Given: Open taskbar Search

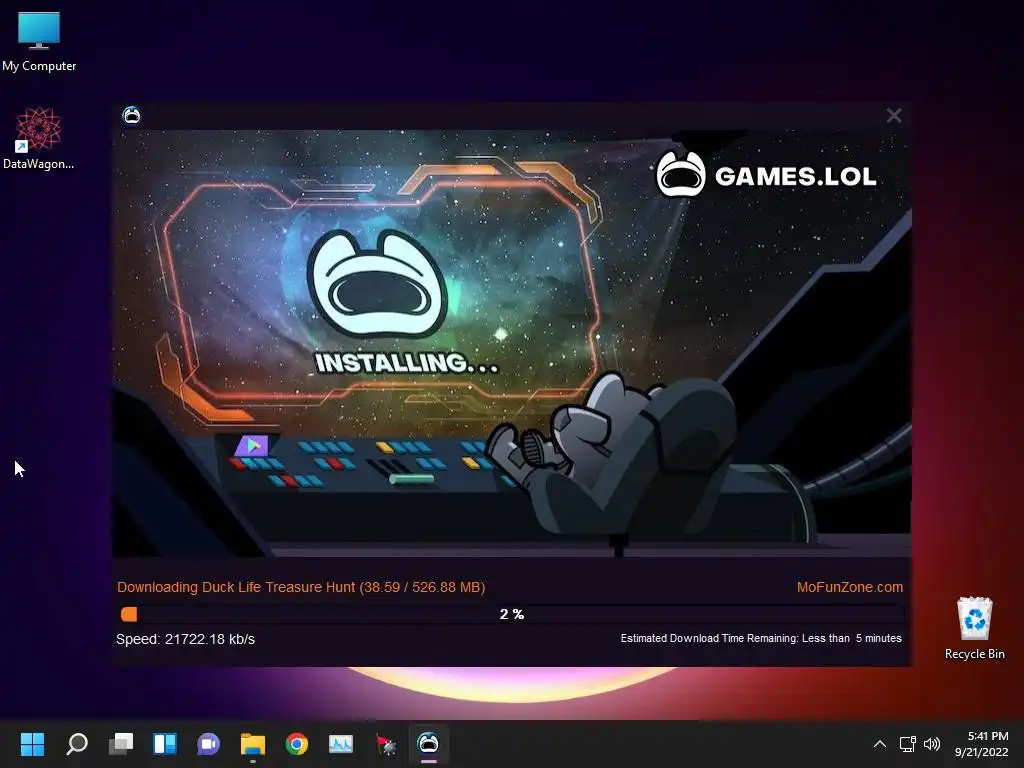Looking at the screenshot, I should click(77, 744).
